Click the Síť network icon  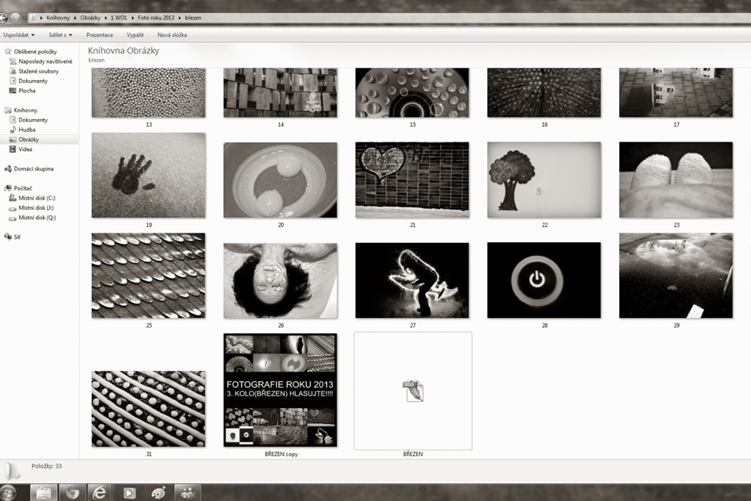(8, 237)
